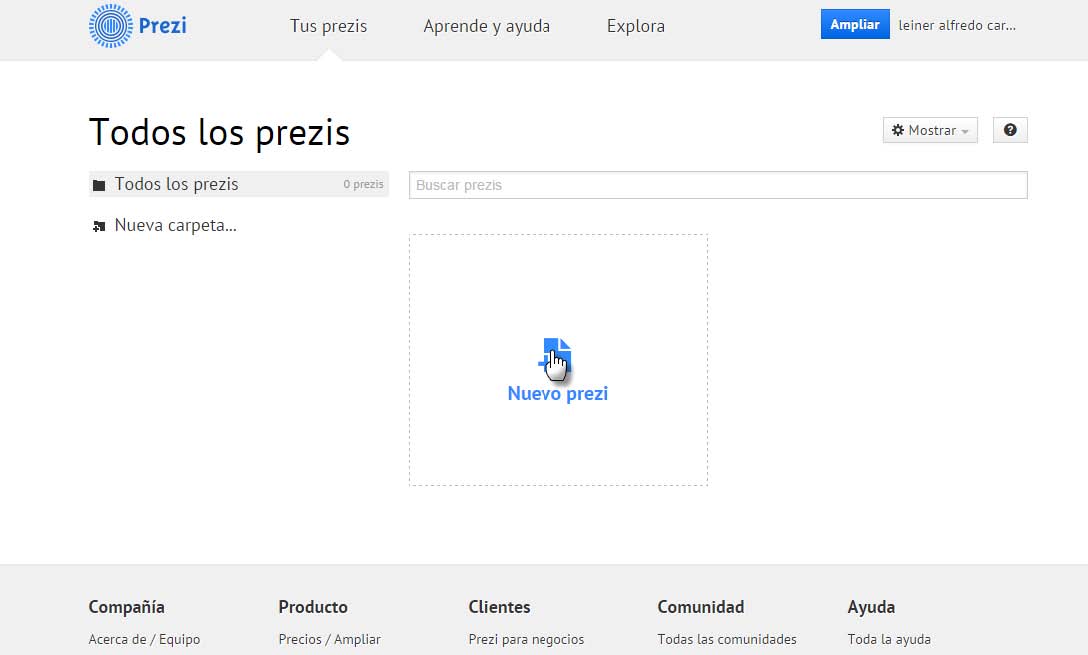The image size is (1088, 655).
Task: Select Todos los prezis folder in sidebar
Action: coord(177,184)
